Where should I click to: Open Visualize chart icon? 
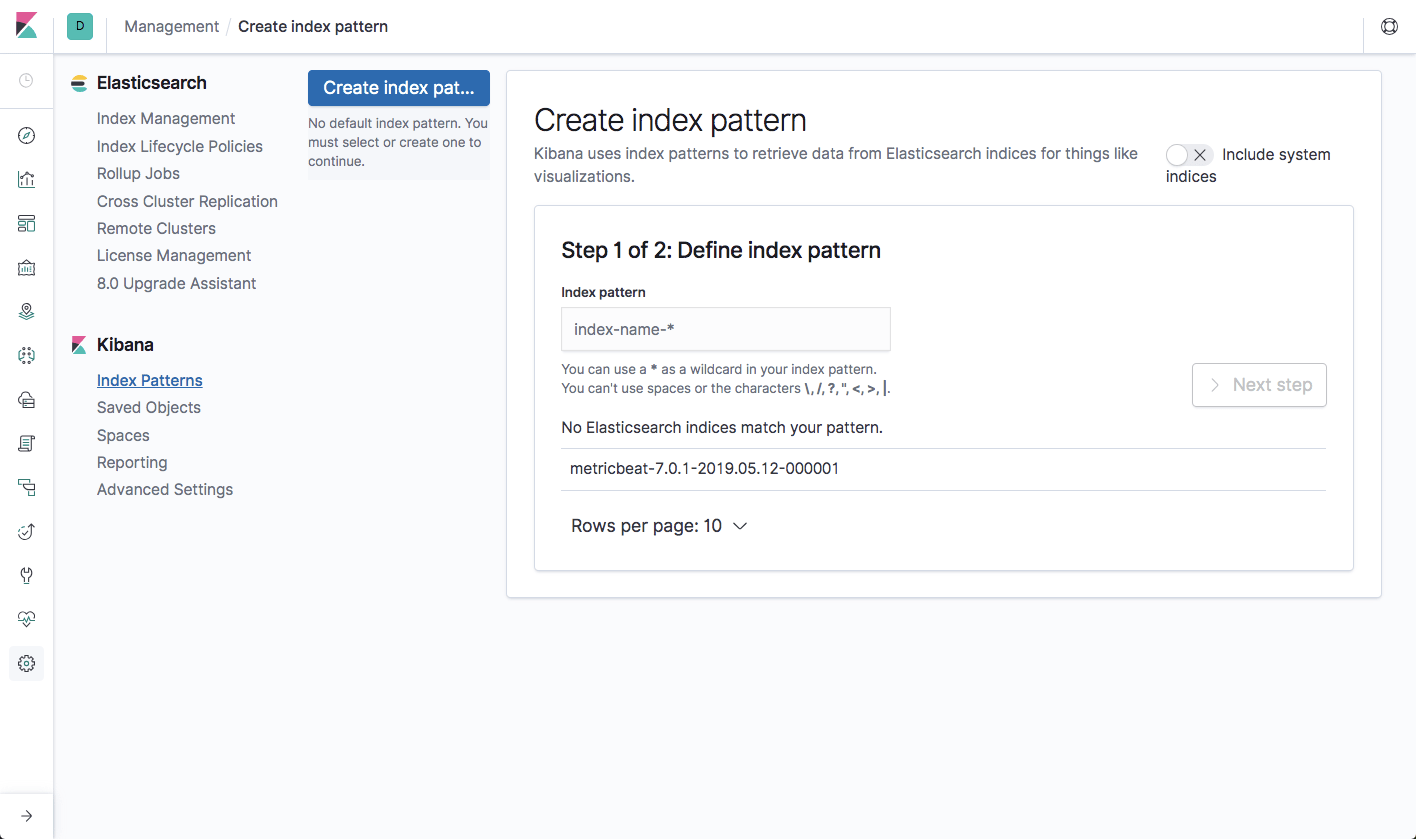[26, 180]
